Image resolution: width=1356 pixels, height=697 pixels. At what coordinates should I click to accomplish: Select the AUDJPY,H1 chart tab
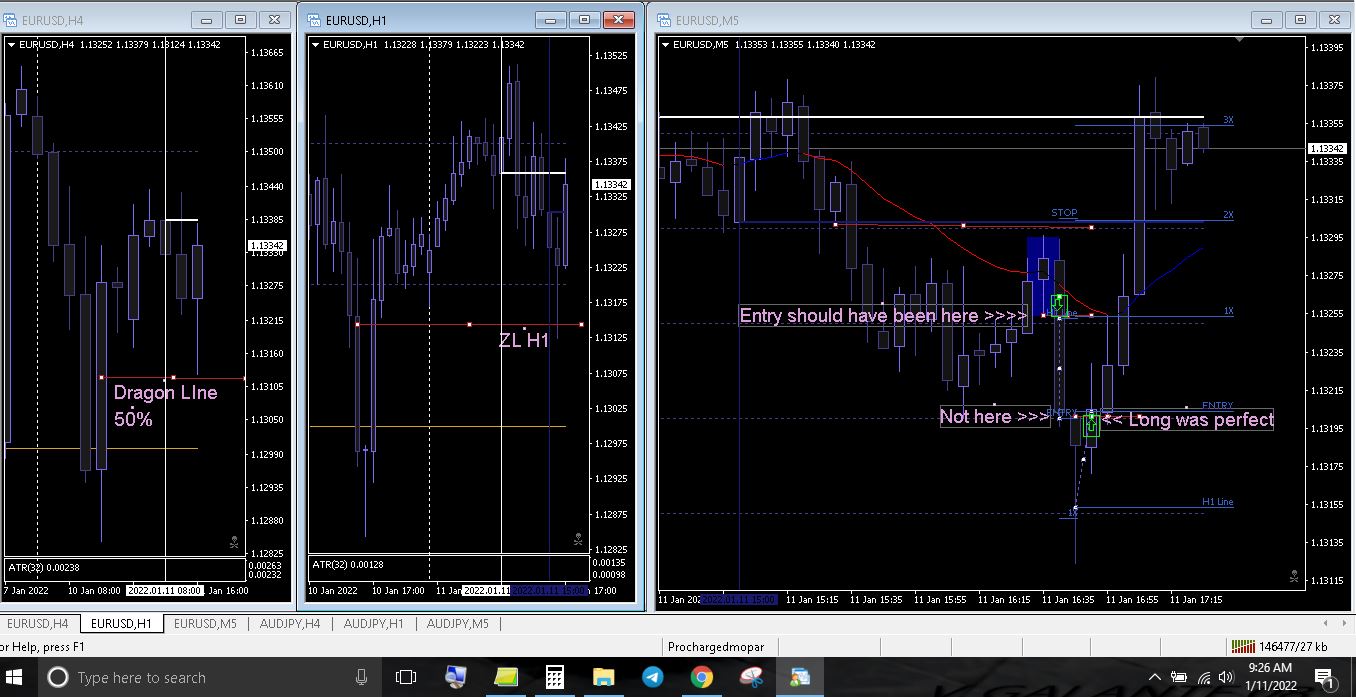pos(373,623)
